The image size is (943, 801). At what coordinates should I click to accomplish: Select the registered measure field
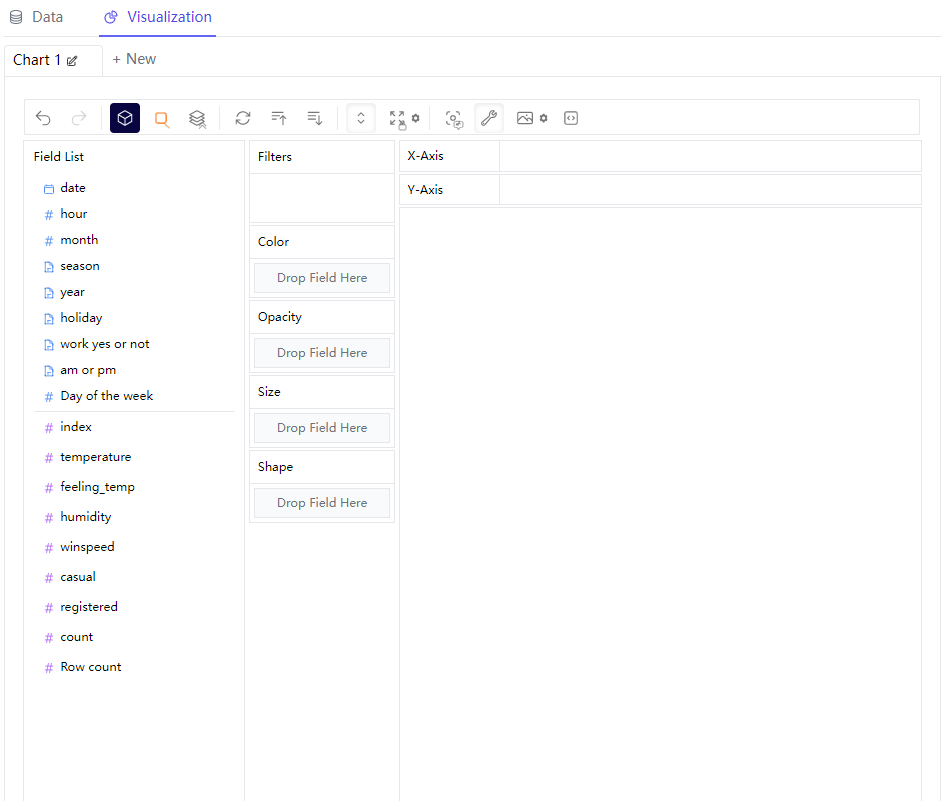coord(89,607)
